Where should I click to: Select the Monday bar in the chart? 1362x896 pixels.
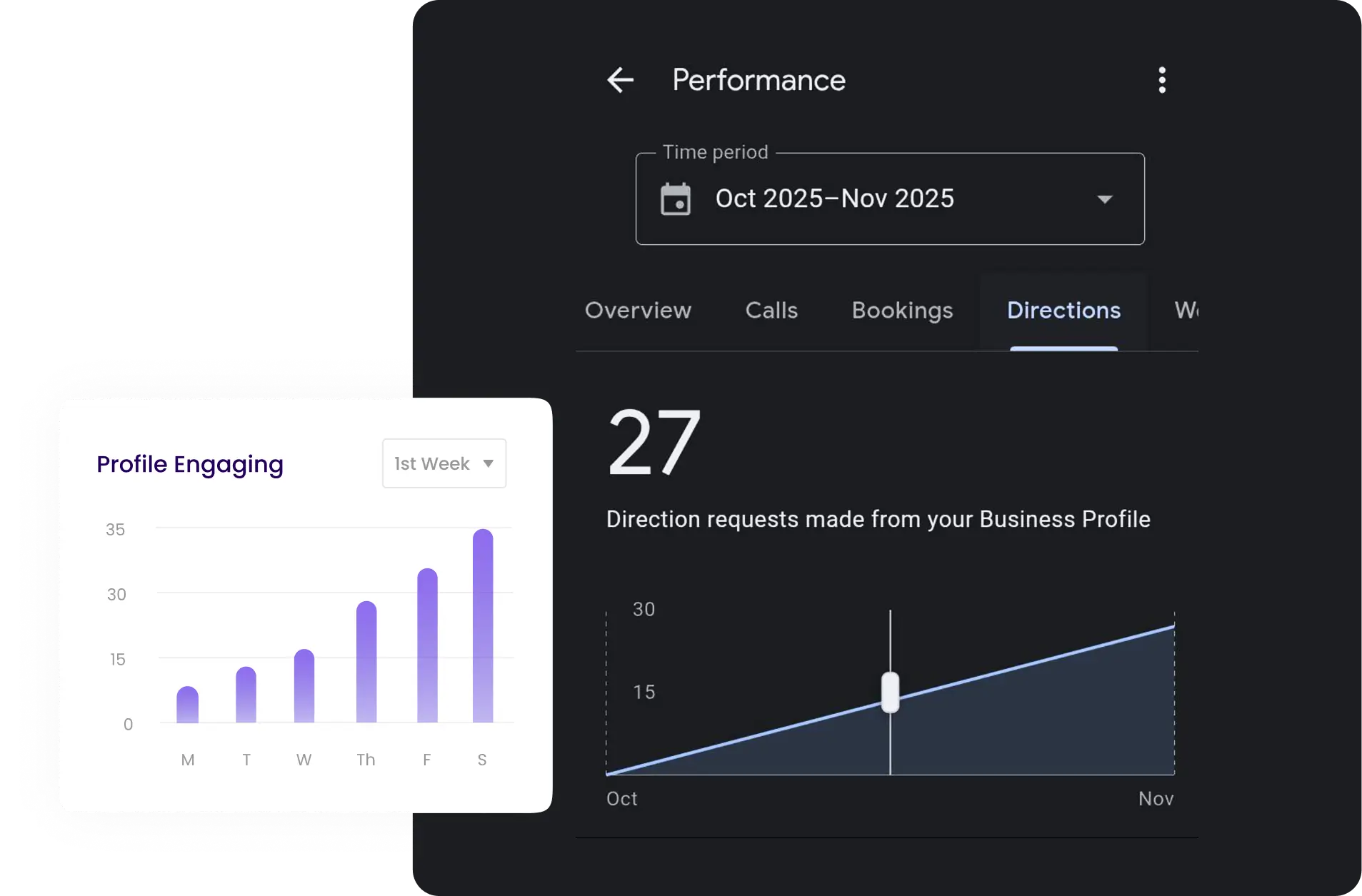188,705
